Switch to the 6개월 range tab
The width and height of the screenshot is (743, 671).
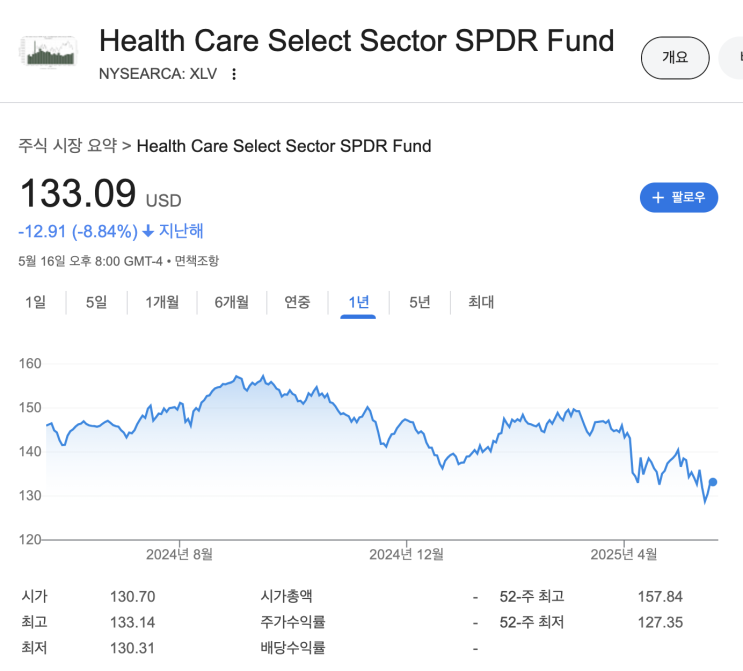[231, 302]
